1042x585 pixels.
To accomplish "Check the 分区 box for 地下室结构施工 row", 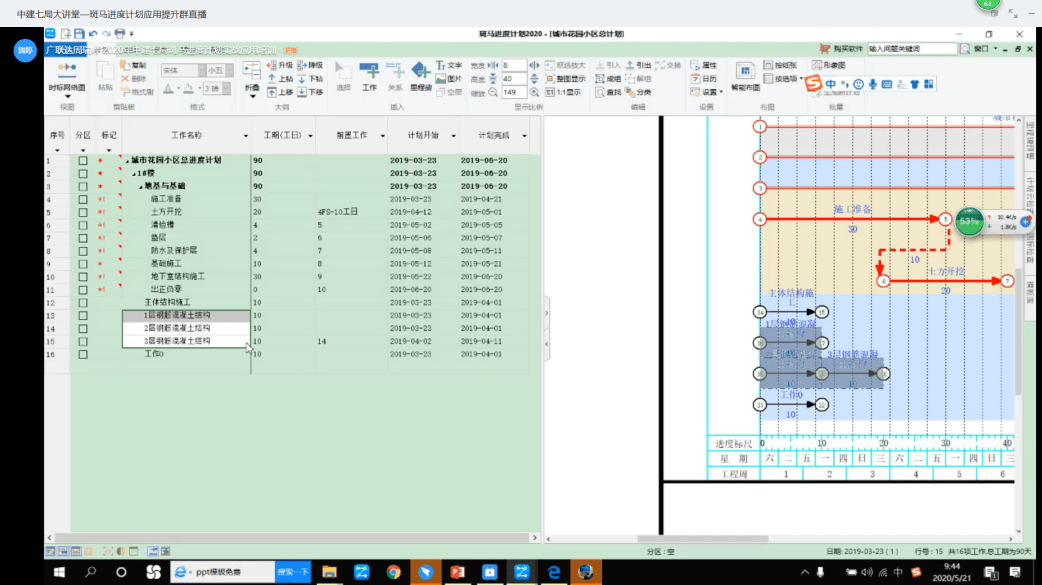I will coord(83,277).
